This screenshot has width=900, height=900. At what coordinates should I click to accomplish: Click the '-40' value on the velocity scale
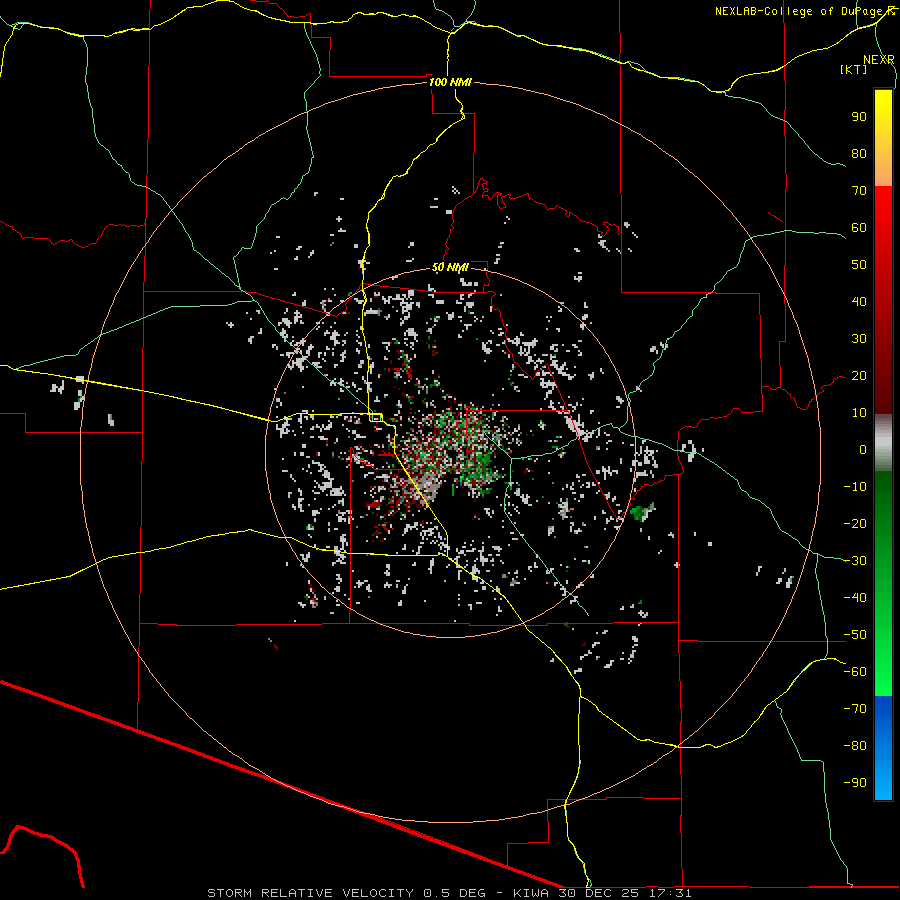coord(855,598)
